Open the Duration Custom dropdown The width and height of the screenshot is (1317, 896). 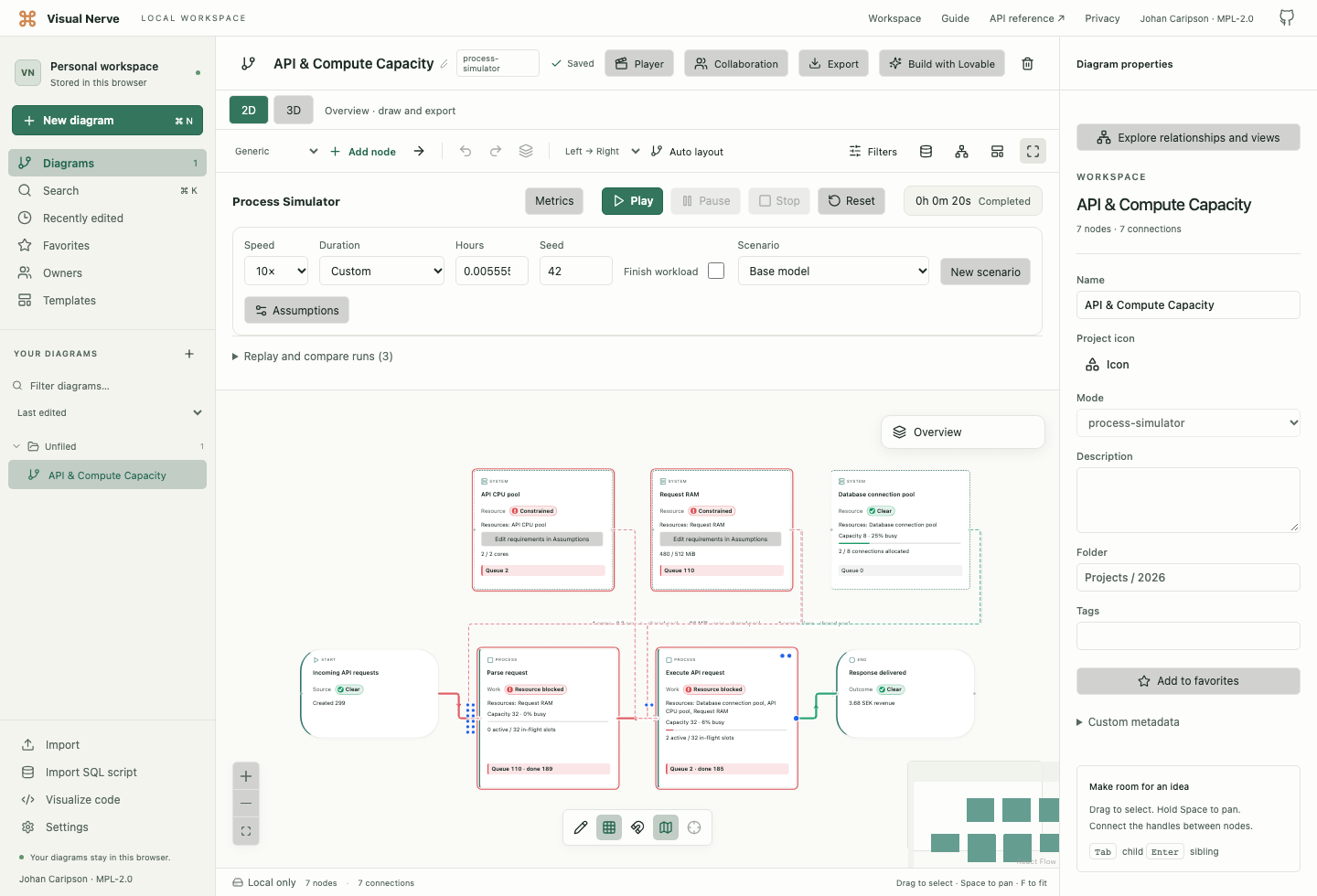[381, 271]
